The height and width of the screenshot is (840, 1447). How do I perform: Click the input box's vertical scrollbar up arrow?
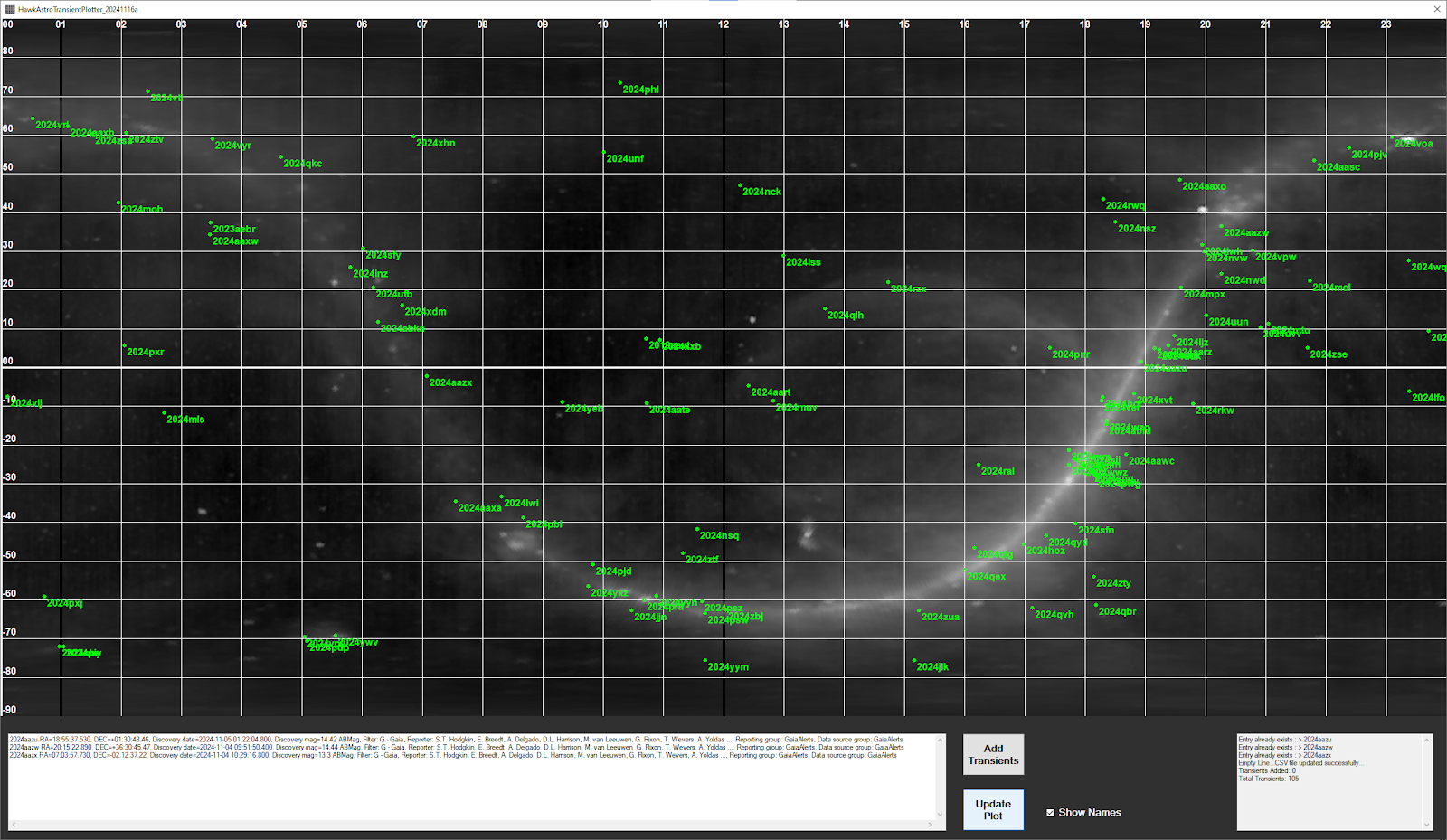coord(941,739)
